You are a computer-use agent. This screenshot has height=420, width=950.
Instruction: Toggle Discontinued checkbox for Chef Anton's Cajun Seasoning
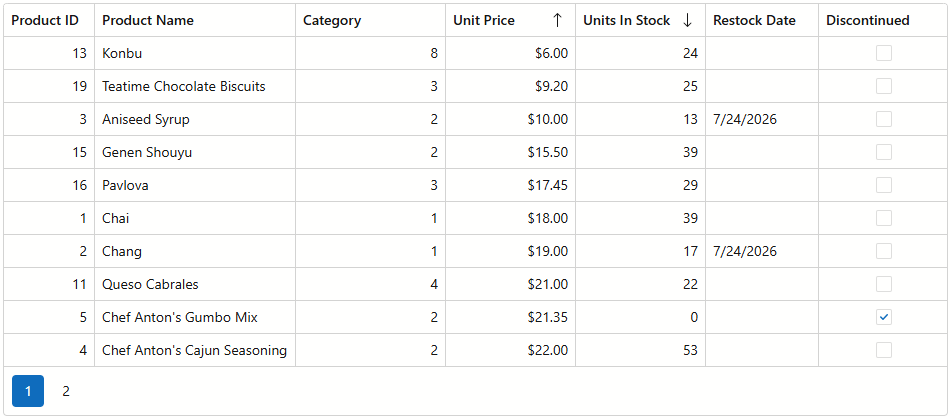884,350
